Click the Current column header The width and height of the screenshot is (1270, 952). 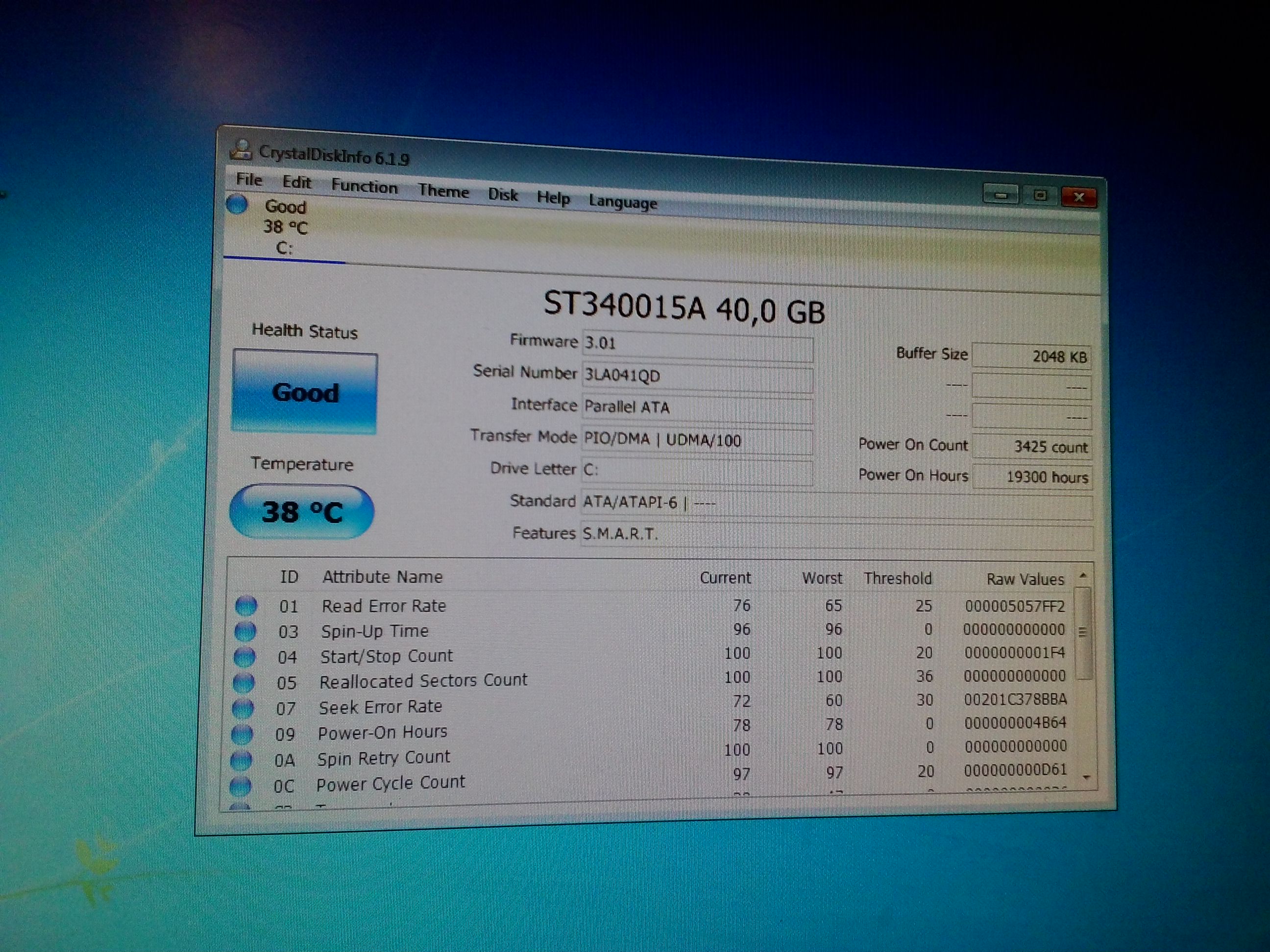[x=725, y=577]
